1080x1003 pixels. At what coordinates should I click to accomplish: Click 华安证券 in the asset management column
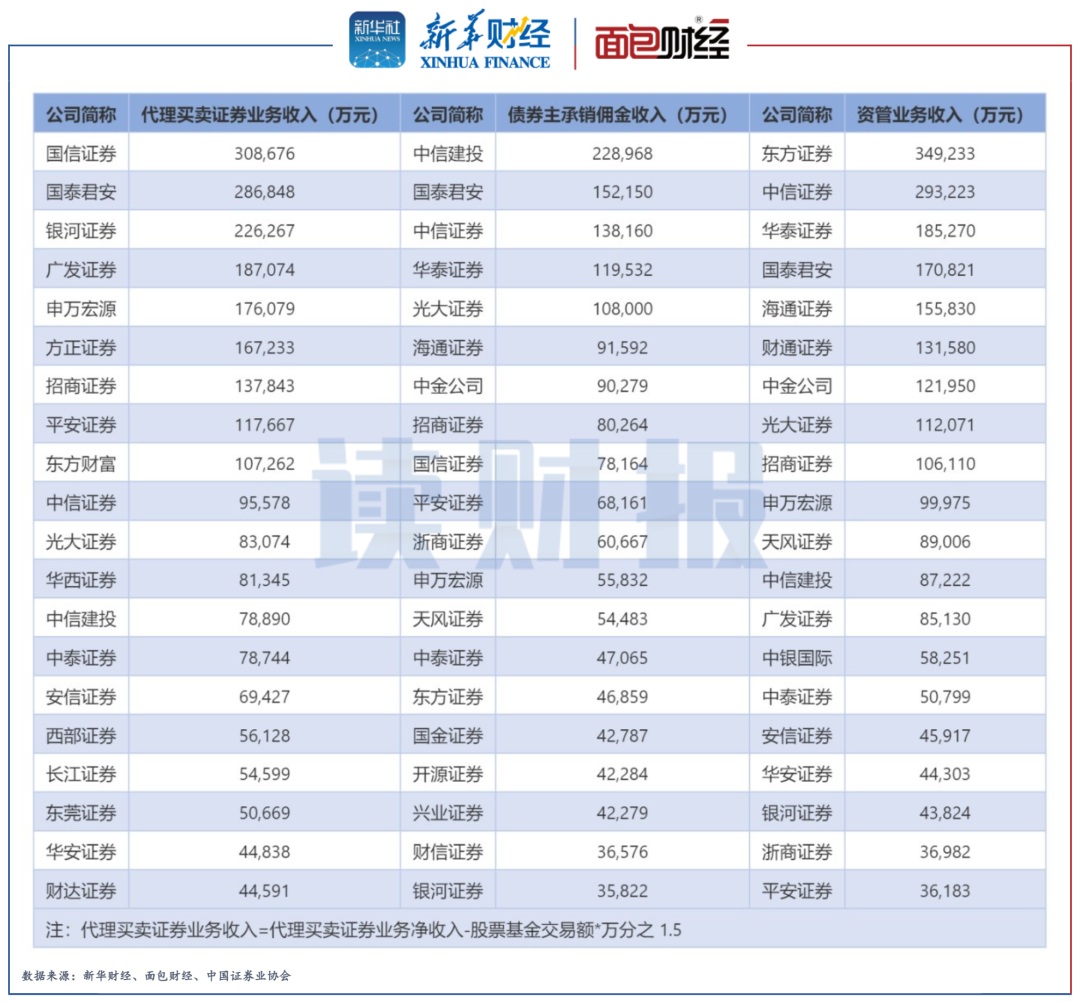pos(797,774)
